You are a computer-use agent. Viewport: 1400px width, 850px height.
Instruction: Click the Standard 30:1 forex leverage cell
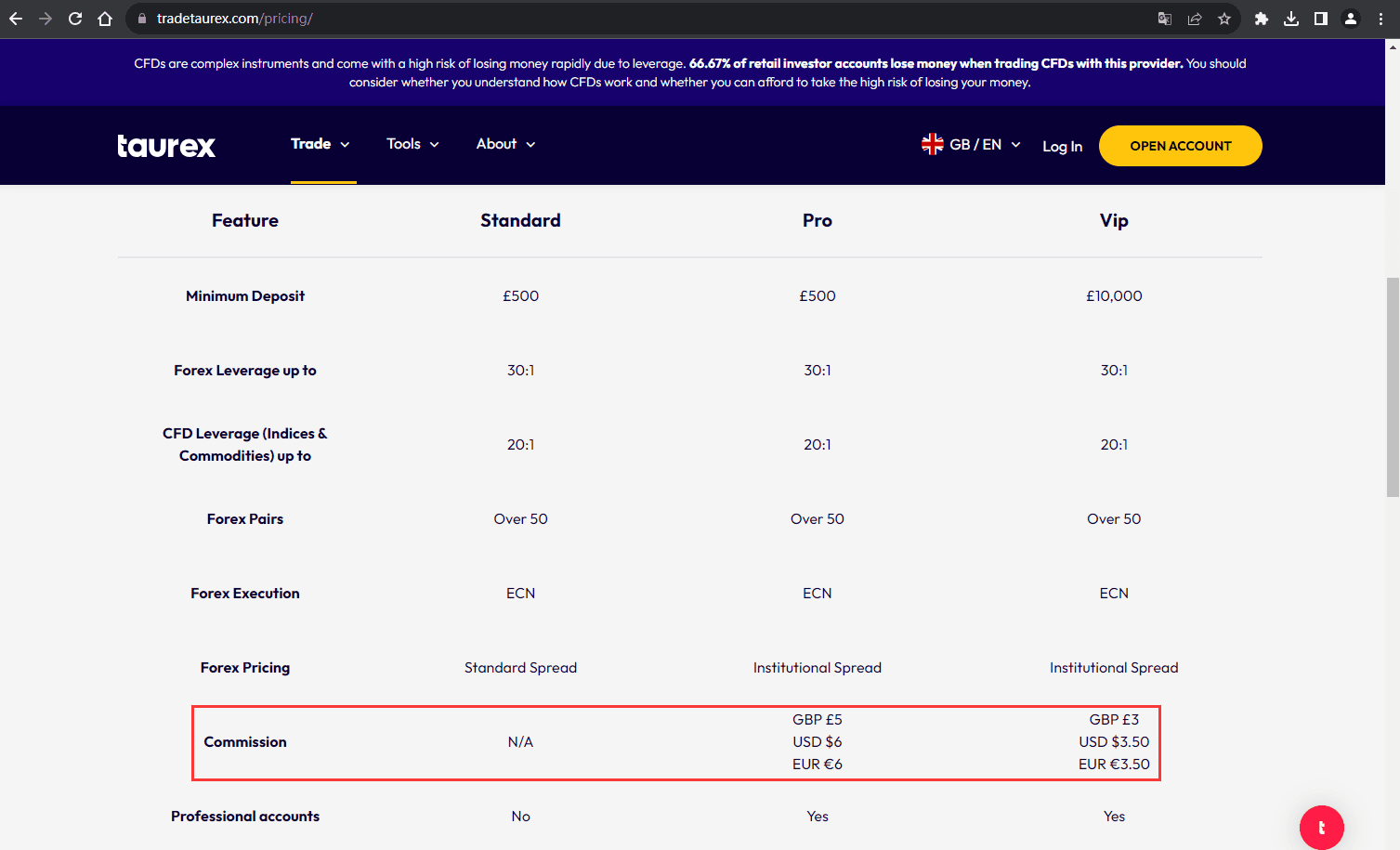pyautogui.click(x=520, y=370)
